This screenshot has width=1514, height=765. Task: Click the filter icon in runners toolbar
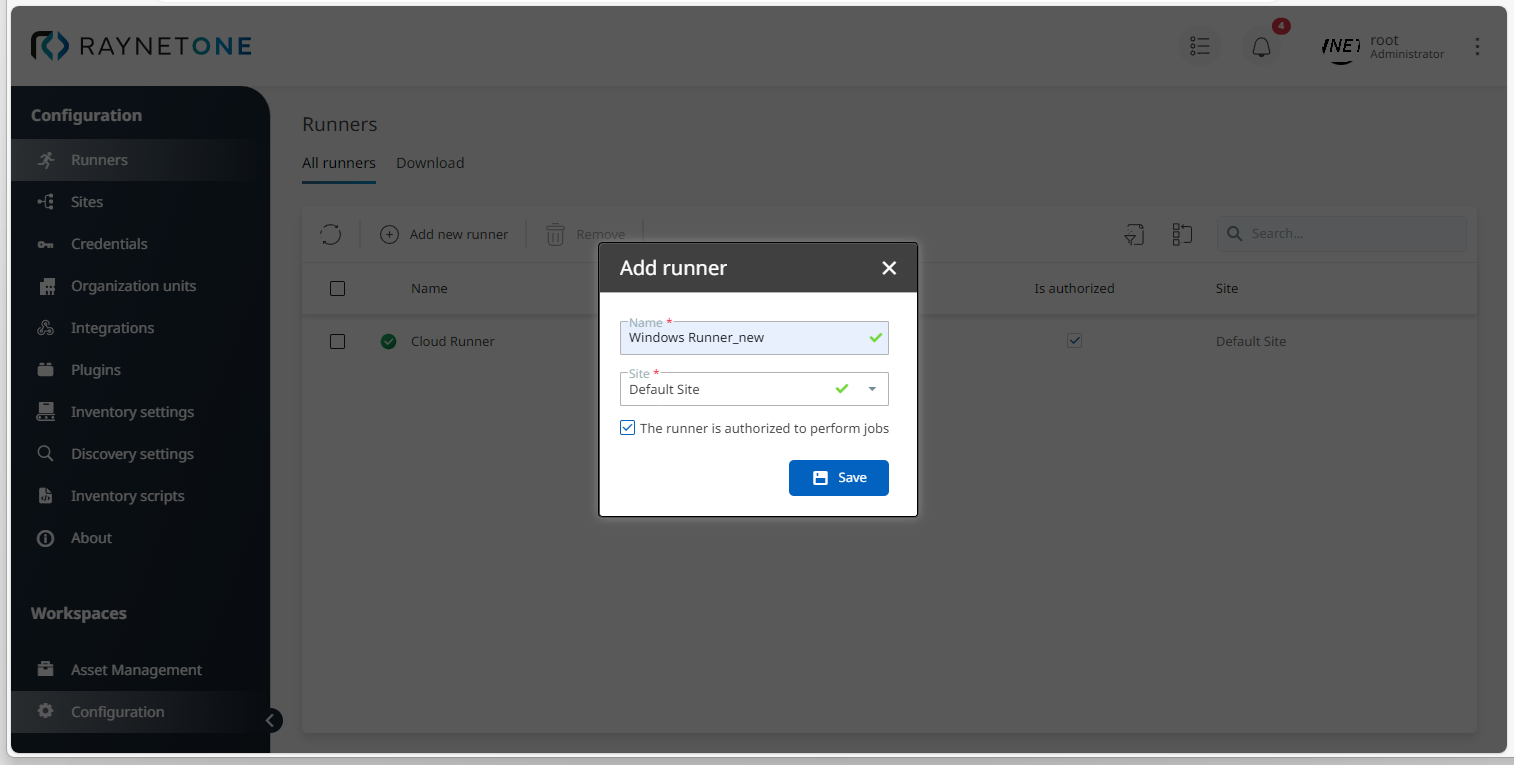click(x=1133, y=235)
